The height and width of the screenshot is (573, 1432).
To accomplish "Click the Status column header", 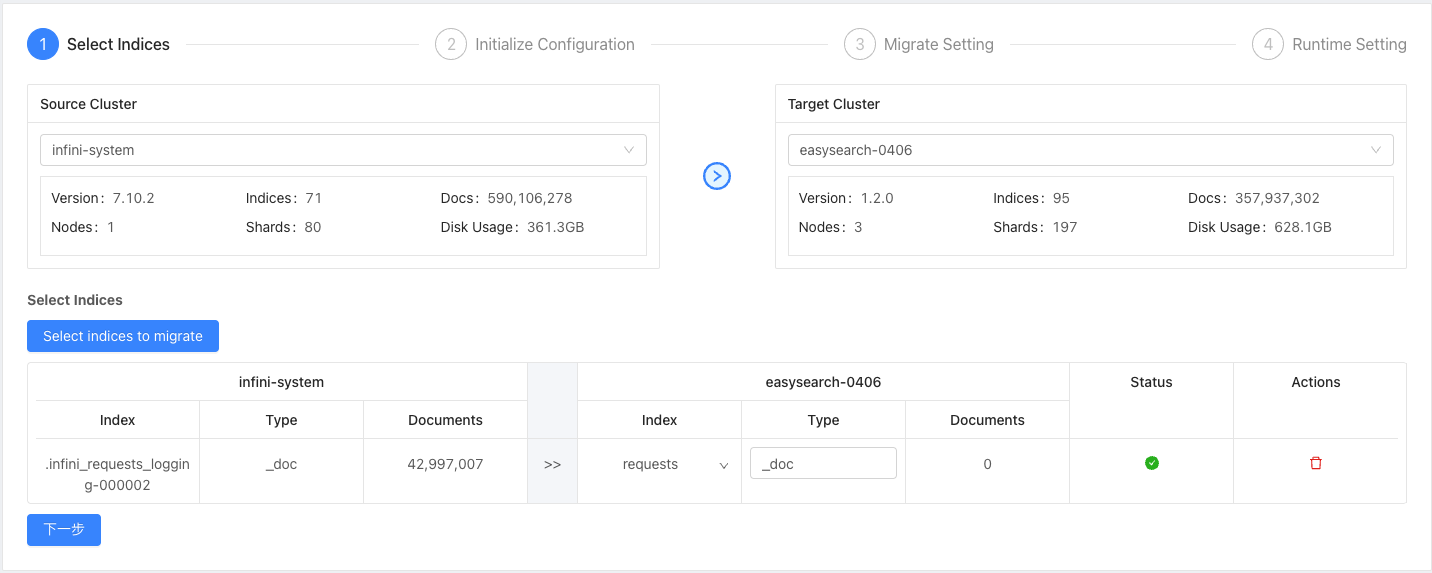I will coord(1152,382).
